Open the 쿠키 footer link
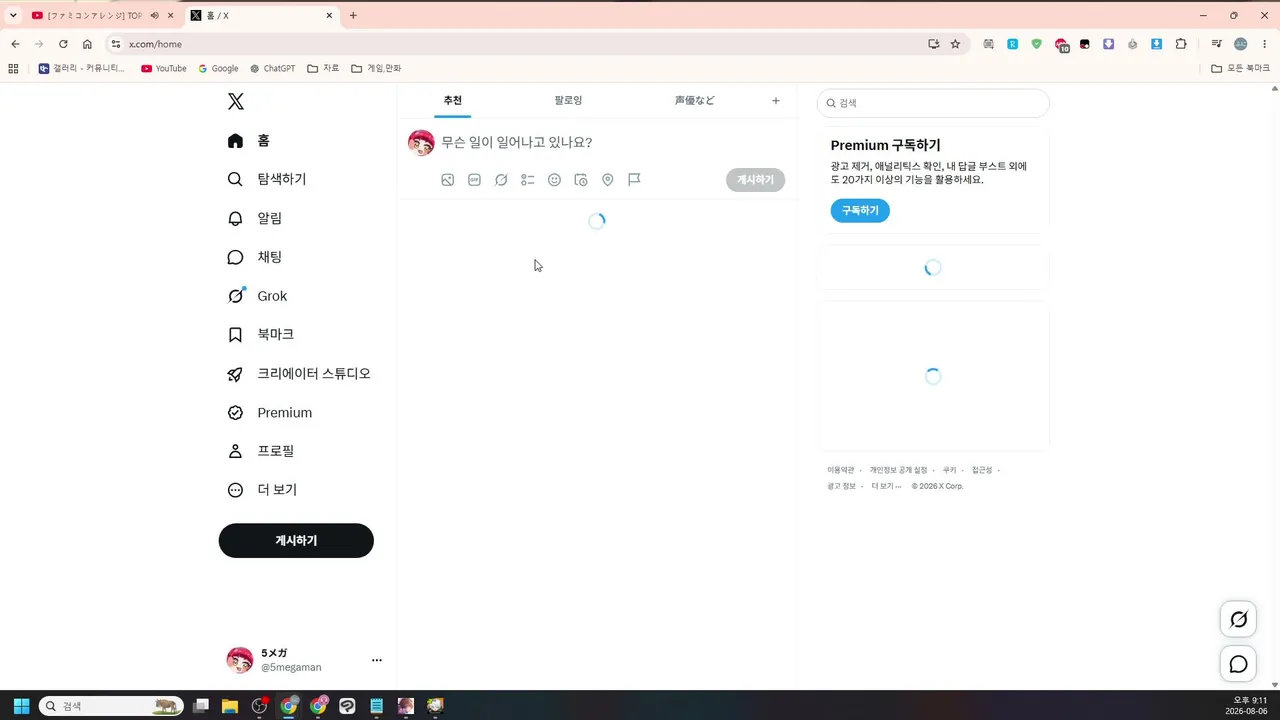This screenshot has height=720, width=1280. click(x=949, y=470)
